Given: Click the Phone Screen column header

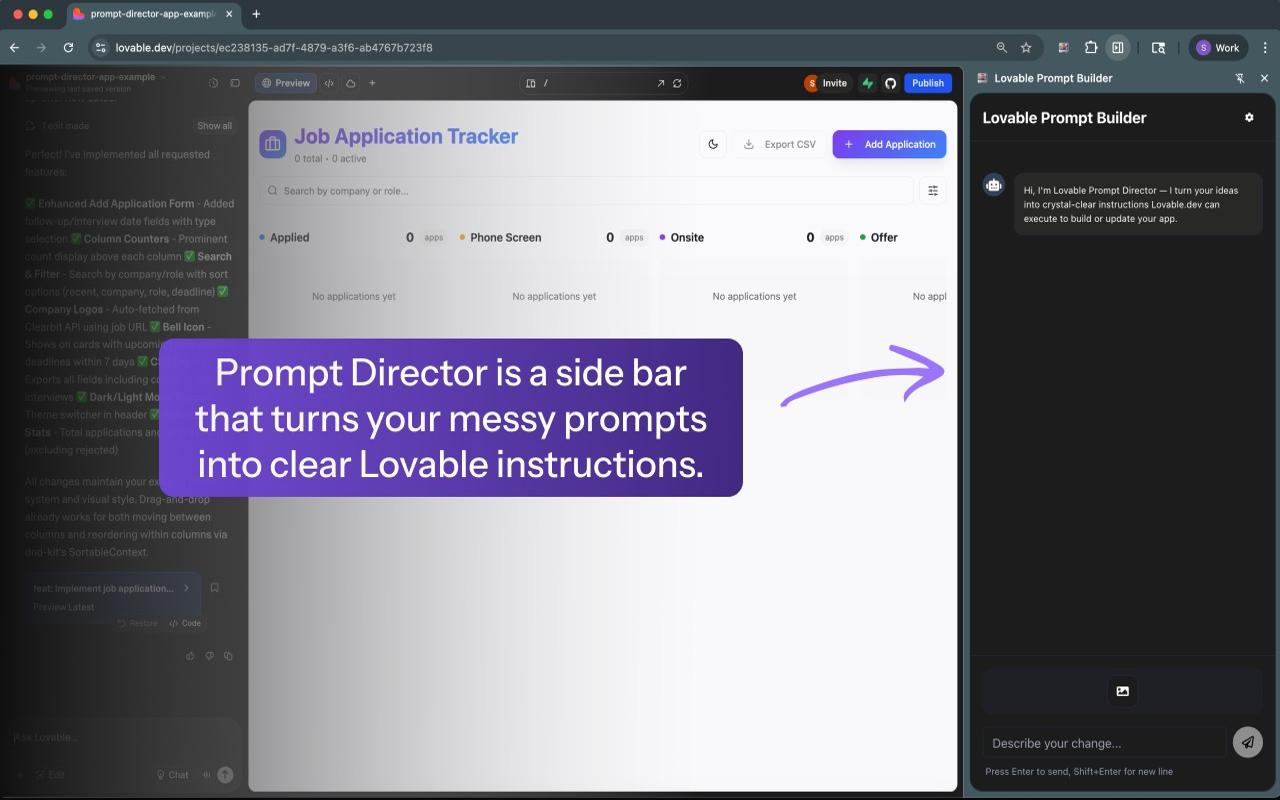Looking at the screenshot, I should pyautogui.click(x=505, y=237).
